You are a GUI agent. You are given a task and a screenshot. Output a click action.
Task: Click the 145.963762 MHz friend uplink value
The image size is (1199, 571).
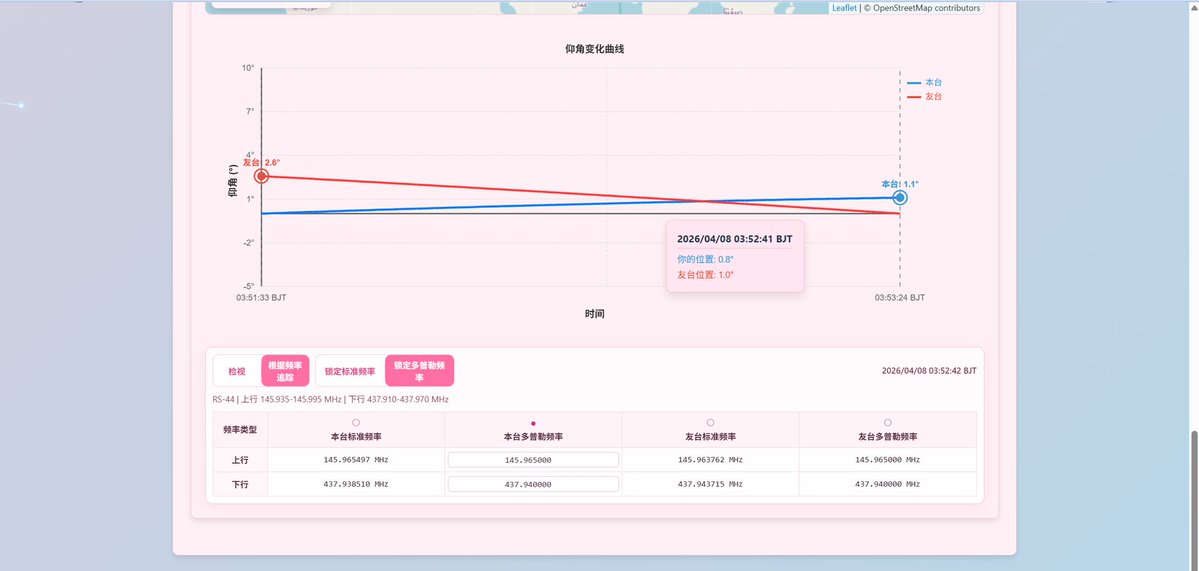710,460
